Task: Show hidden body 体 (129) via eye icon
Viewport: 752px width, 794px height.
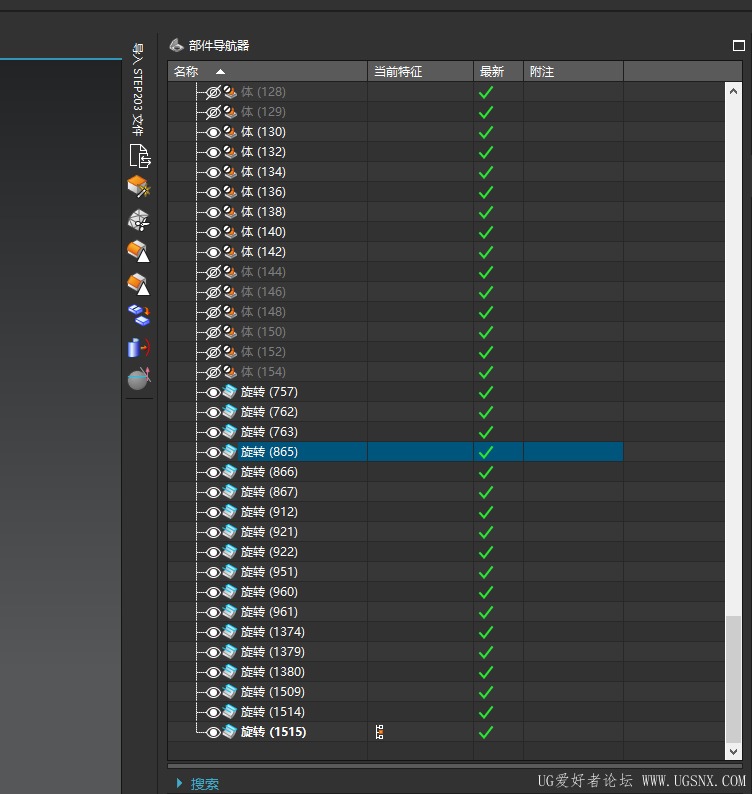Action: [213, 112]
